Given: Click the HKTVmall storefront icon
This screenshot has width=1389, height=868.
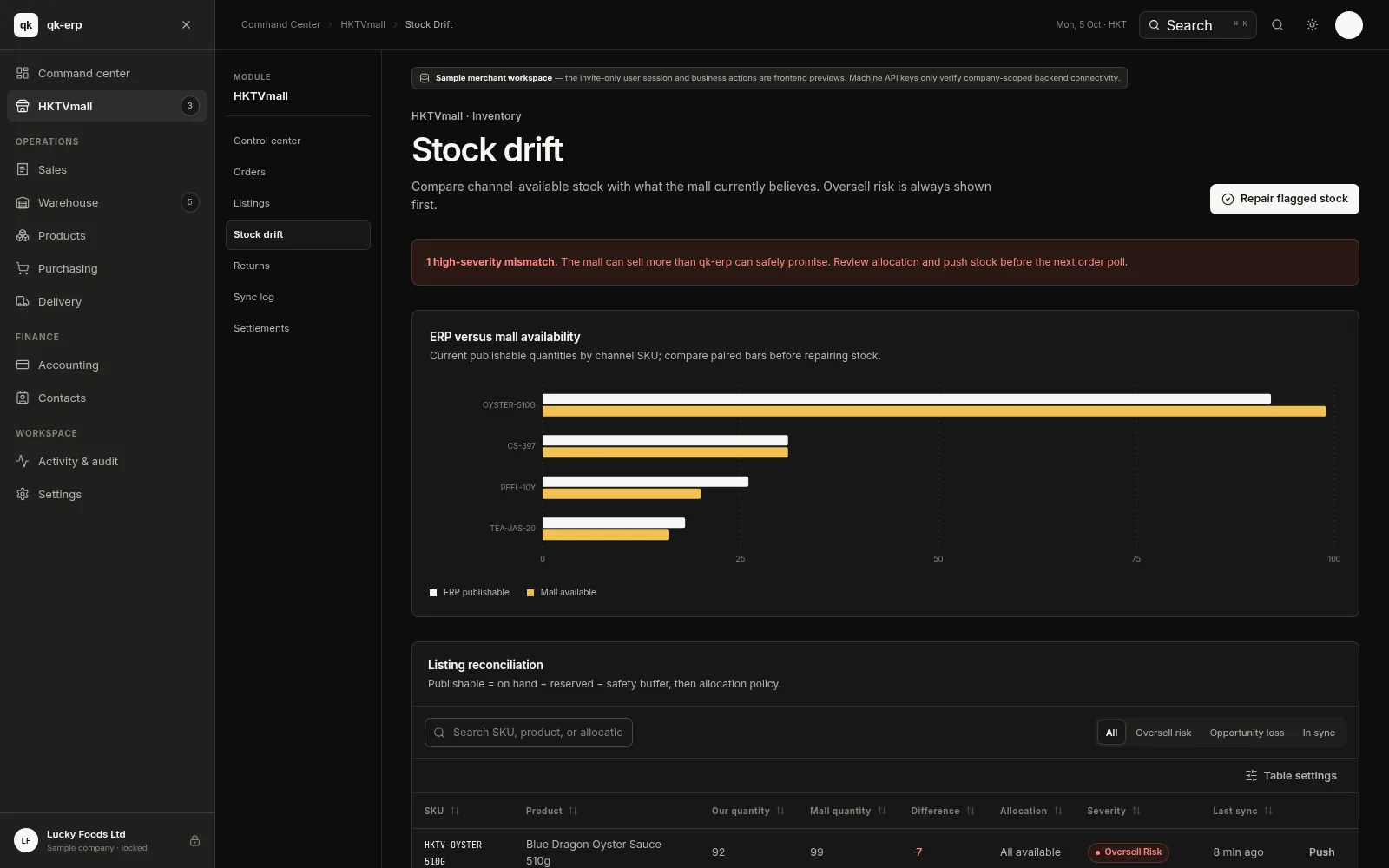Looking at the screenshot, I should tap(23, 106).
